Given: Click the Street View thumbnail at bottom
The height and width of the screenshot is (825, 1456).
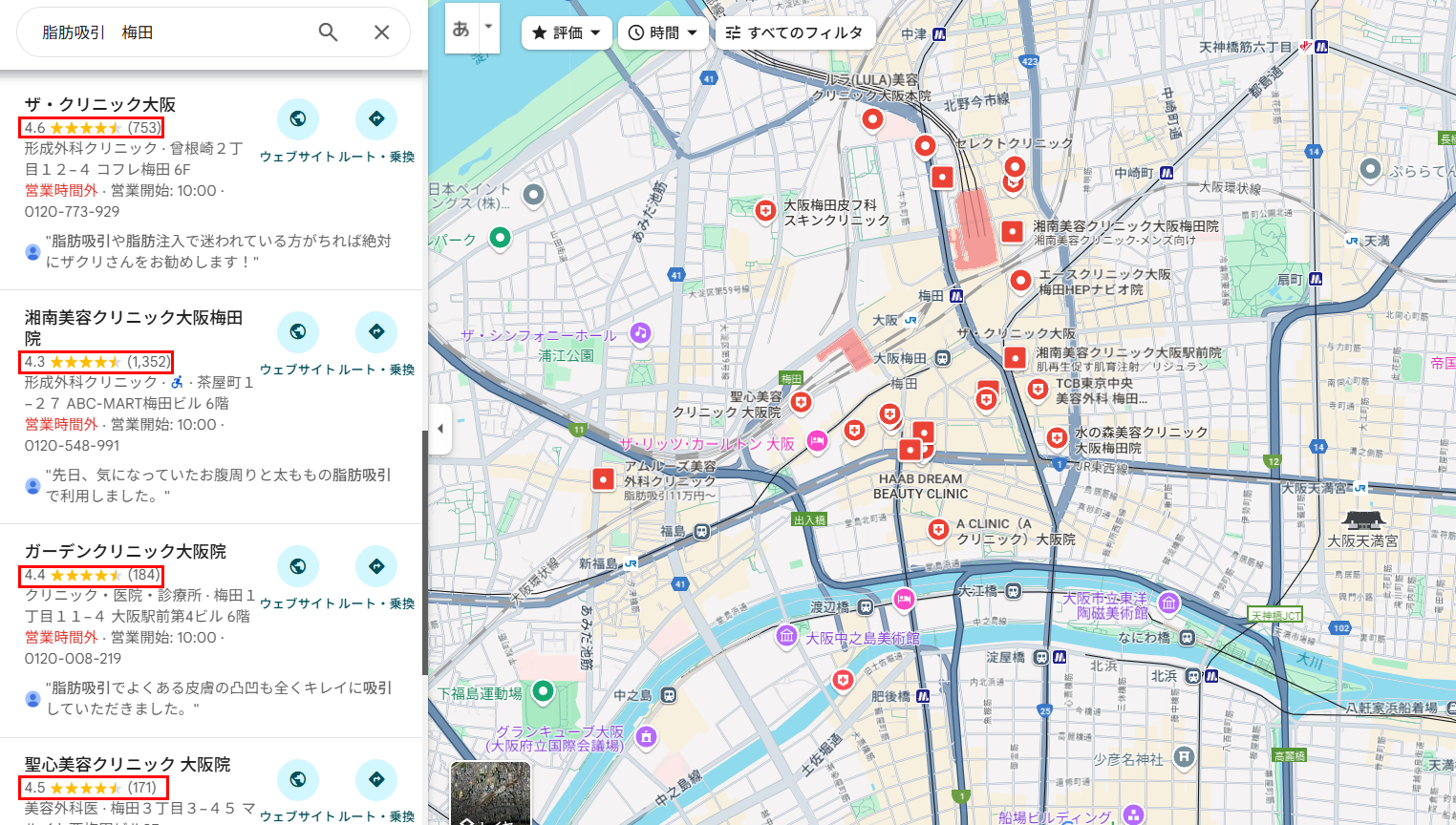Looking at the screenshot, I should point(490,793).
